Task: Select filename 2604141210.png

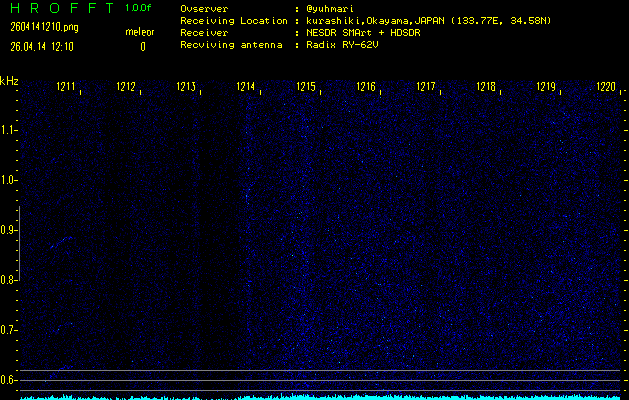Action: pyautogui.click(x=44, y=27)
